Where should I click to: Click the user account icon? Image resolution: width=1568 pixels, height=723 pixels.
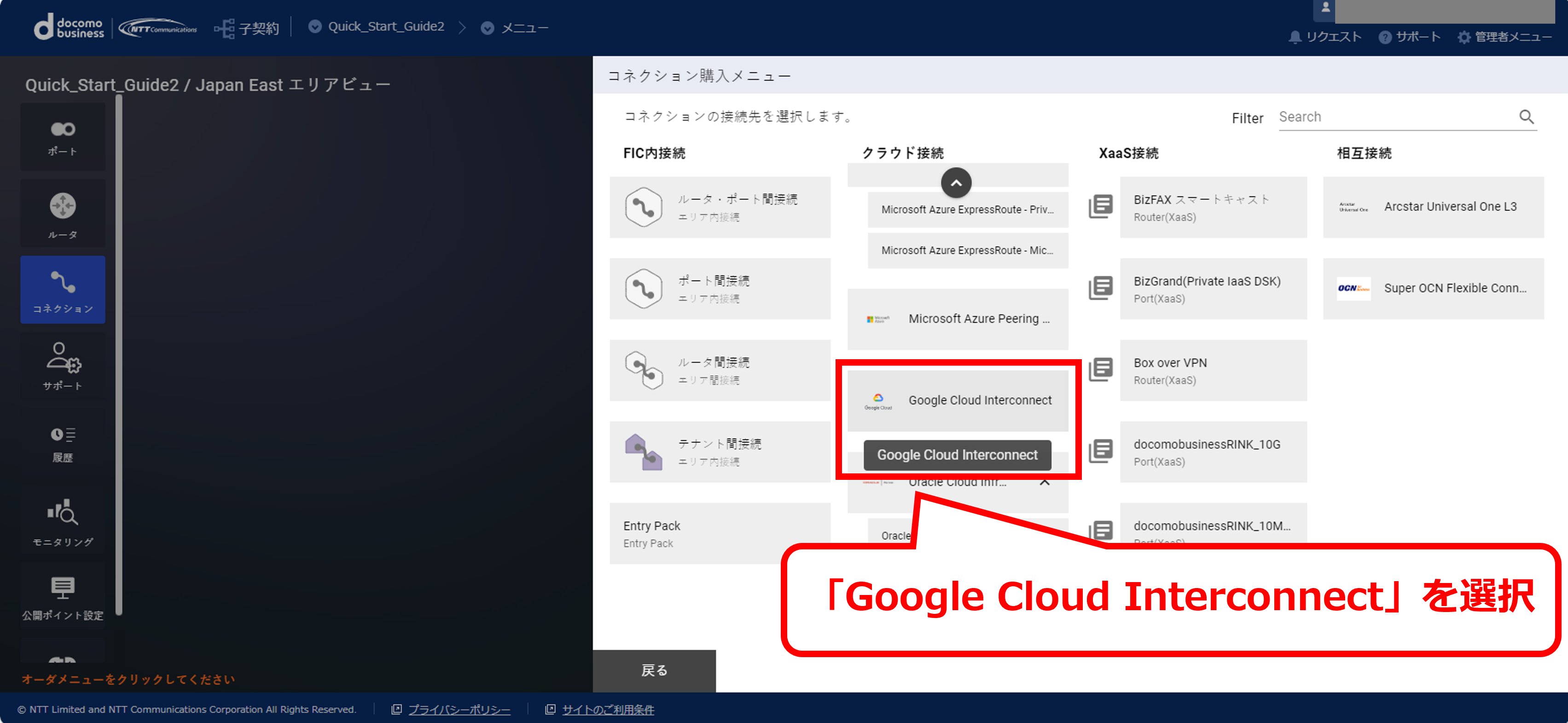click(x=1325, y=9)
